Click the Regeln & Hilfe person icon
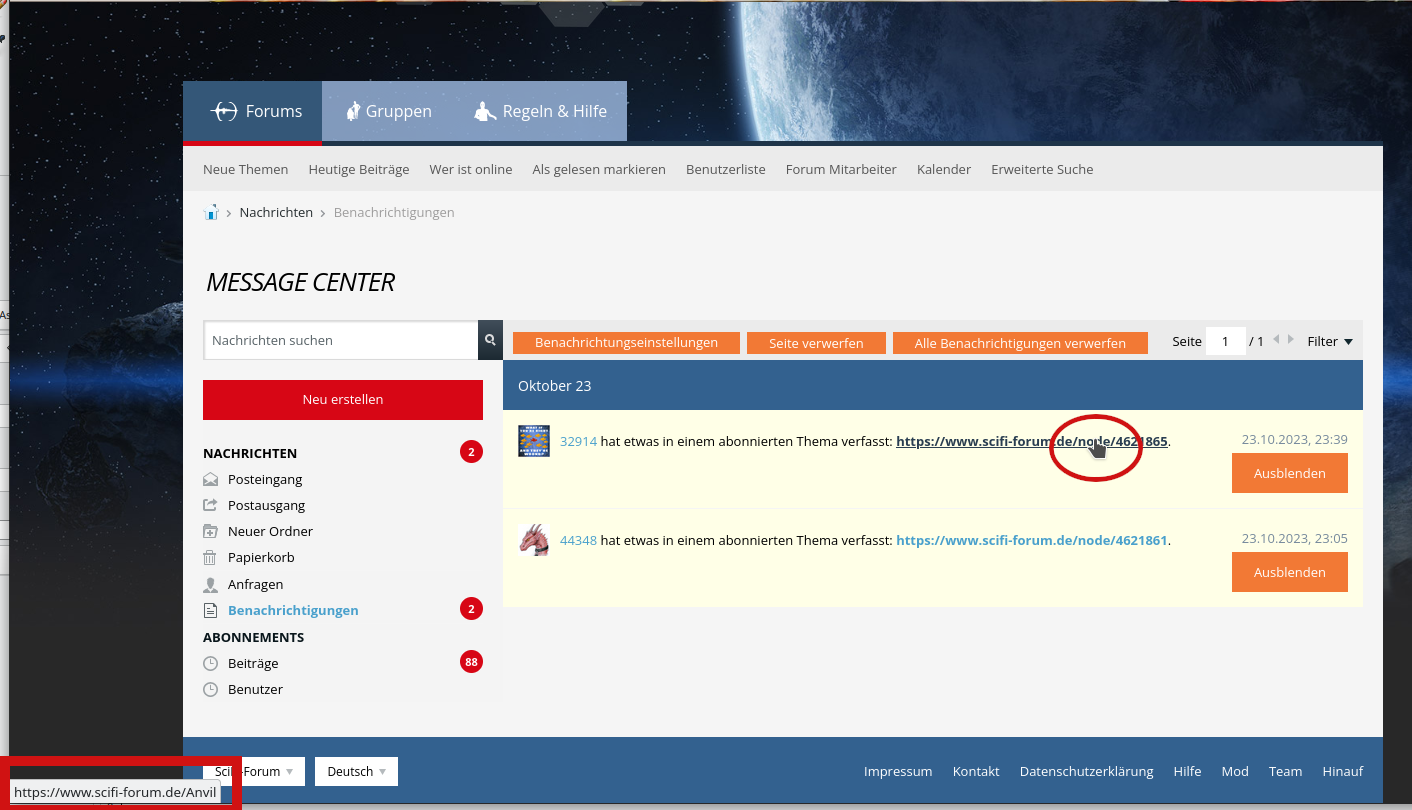The image size is (1412, 810). (x=485, y=111)
